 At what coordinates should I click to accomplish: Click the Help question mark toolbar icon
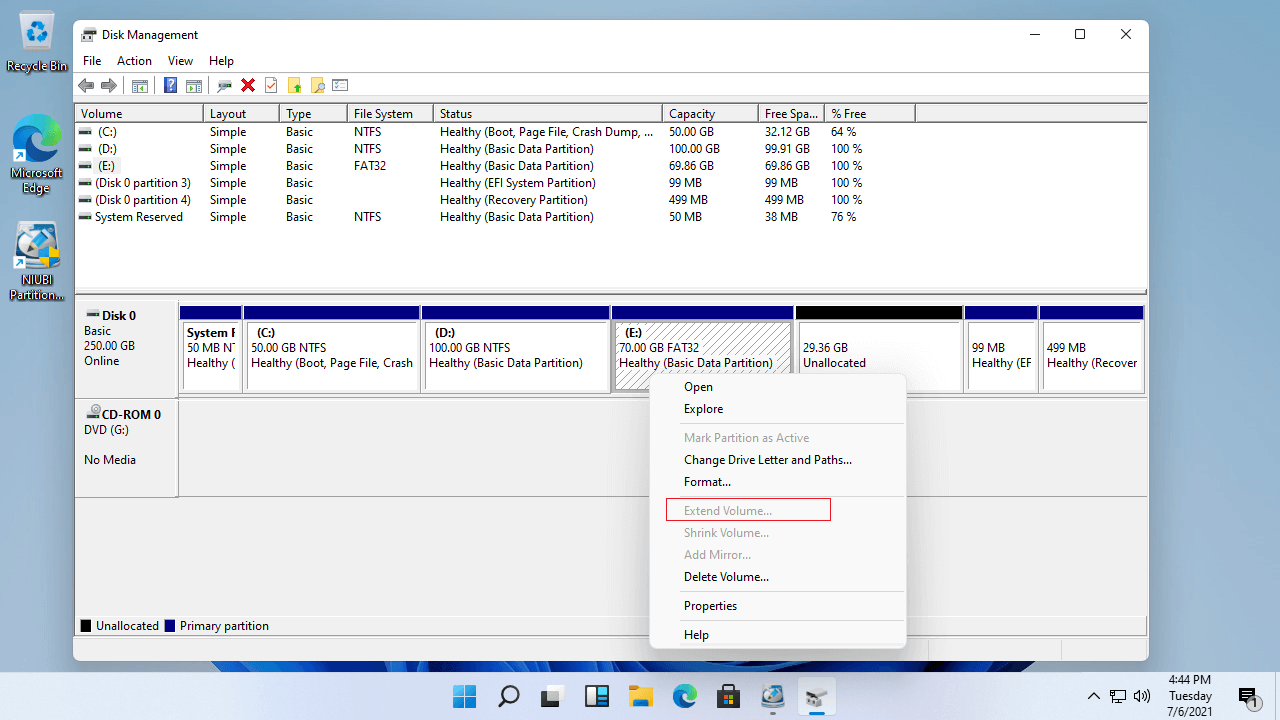(170, 86)
